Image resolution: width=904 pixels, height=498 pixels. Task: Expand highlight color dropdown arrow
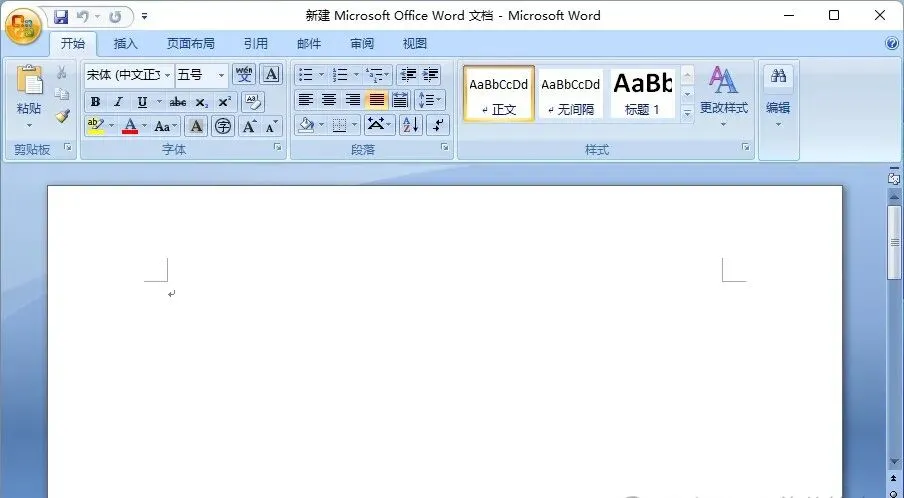pos(111,126)
